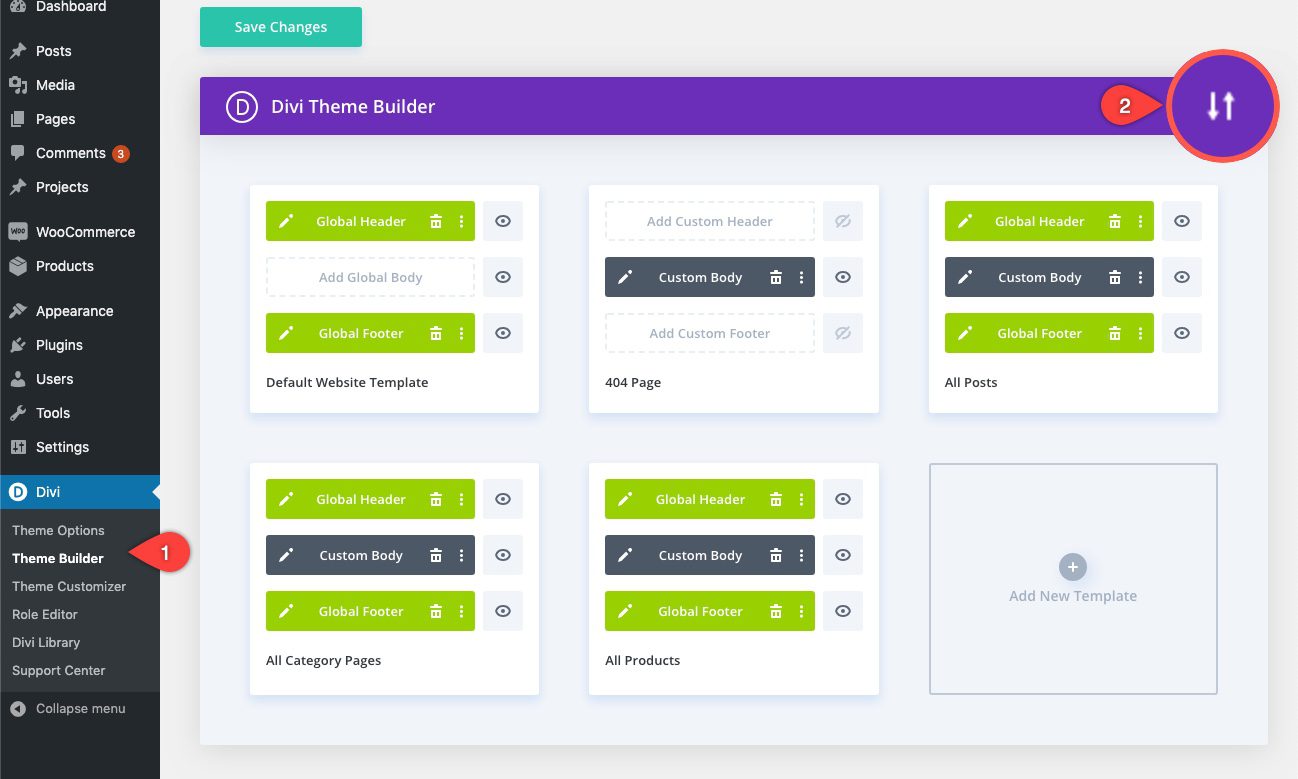Toggle visibility of the 404 Page Custom Body

pyautogui.click(x=842, y=277)
